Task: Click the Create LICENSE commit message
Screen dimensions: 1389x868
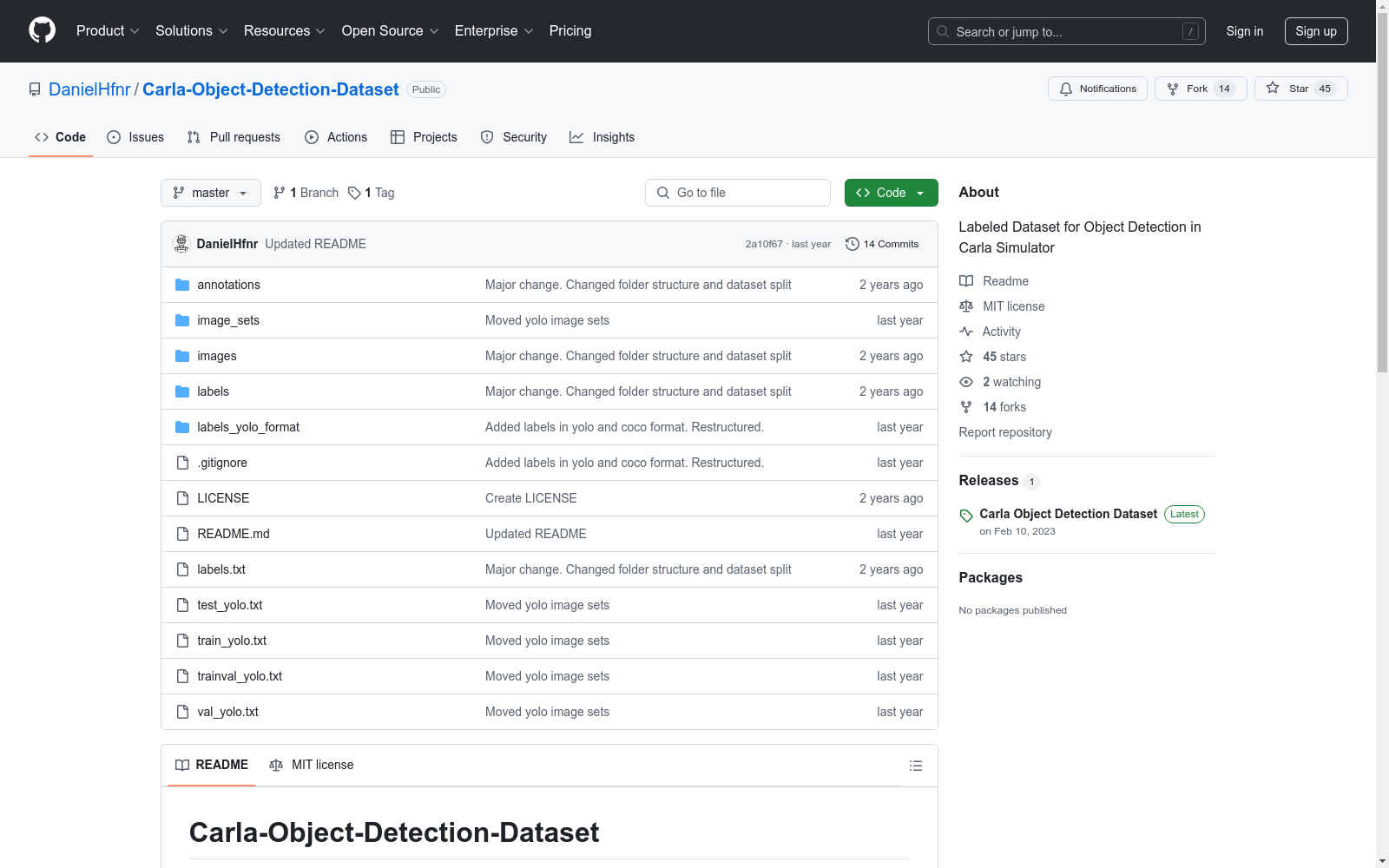Action: pyautogui.click(x=531, y=498)
